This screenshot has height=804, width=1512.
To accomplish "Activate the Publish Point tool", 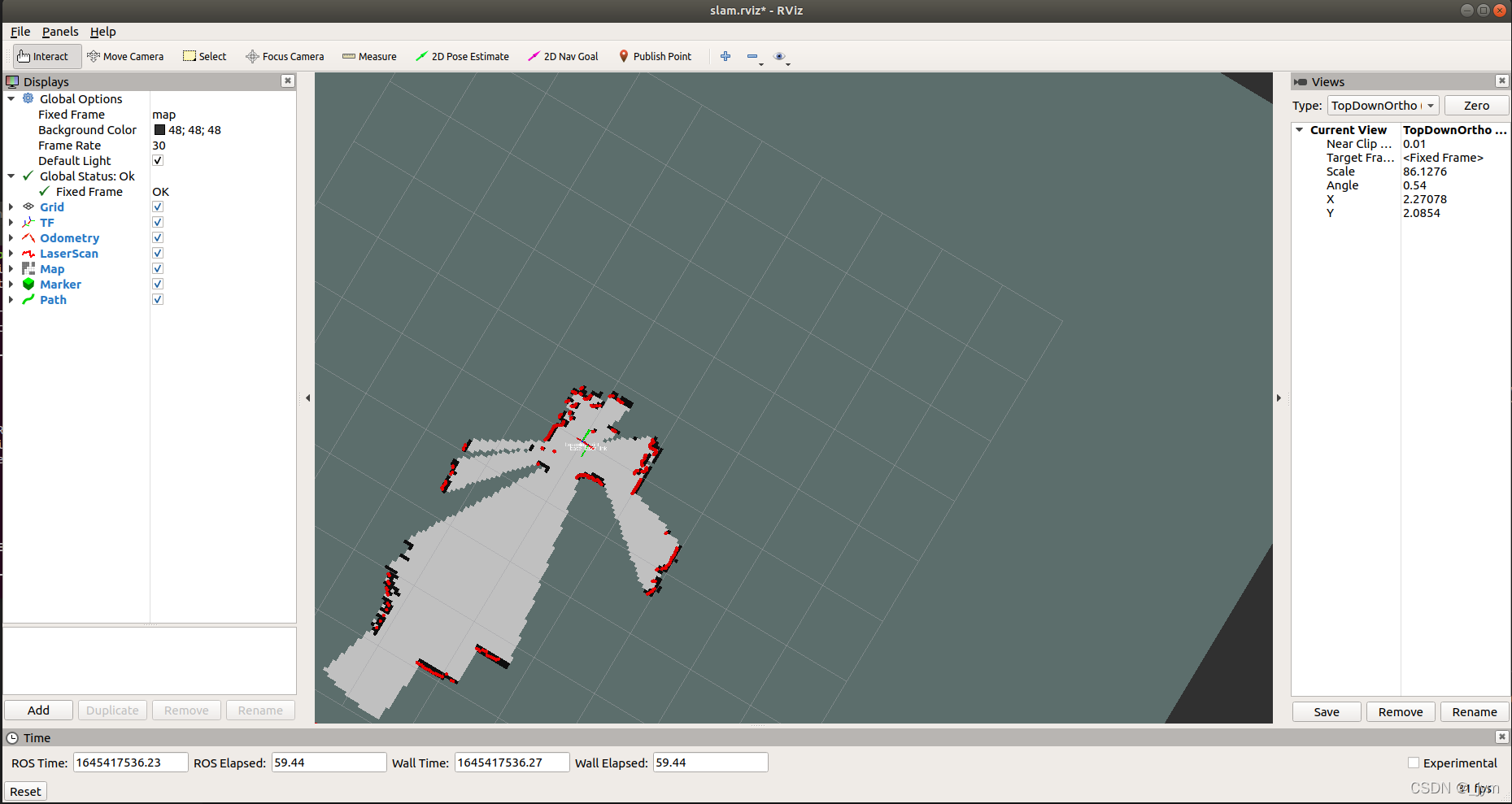I will click(655, 56).
